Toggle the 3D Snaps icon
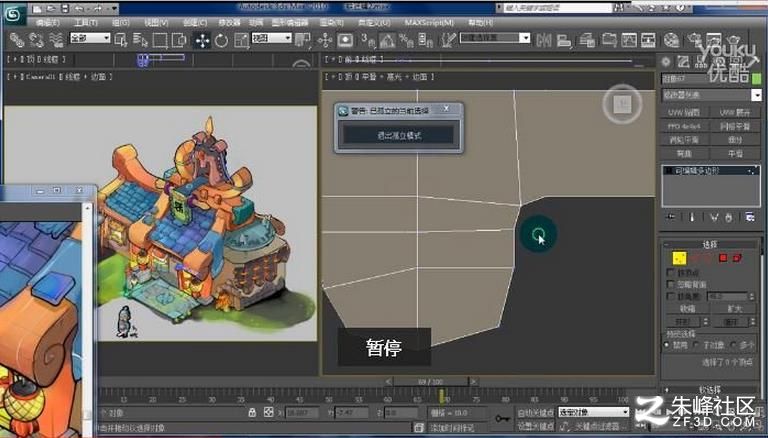Screen dimensions: 768x438 pos(367,40)
